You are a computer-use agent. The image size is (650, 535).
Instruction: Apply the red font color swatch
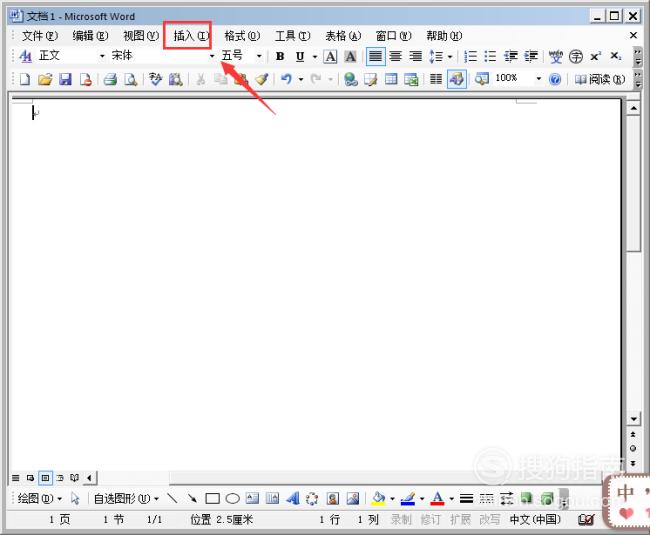click(438, 498)
